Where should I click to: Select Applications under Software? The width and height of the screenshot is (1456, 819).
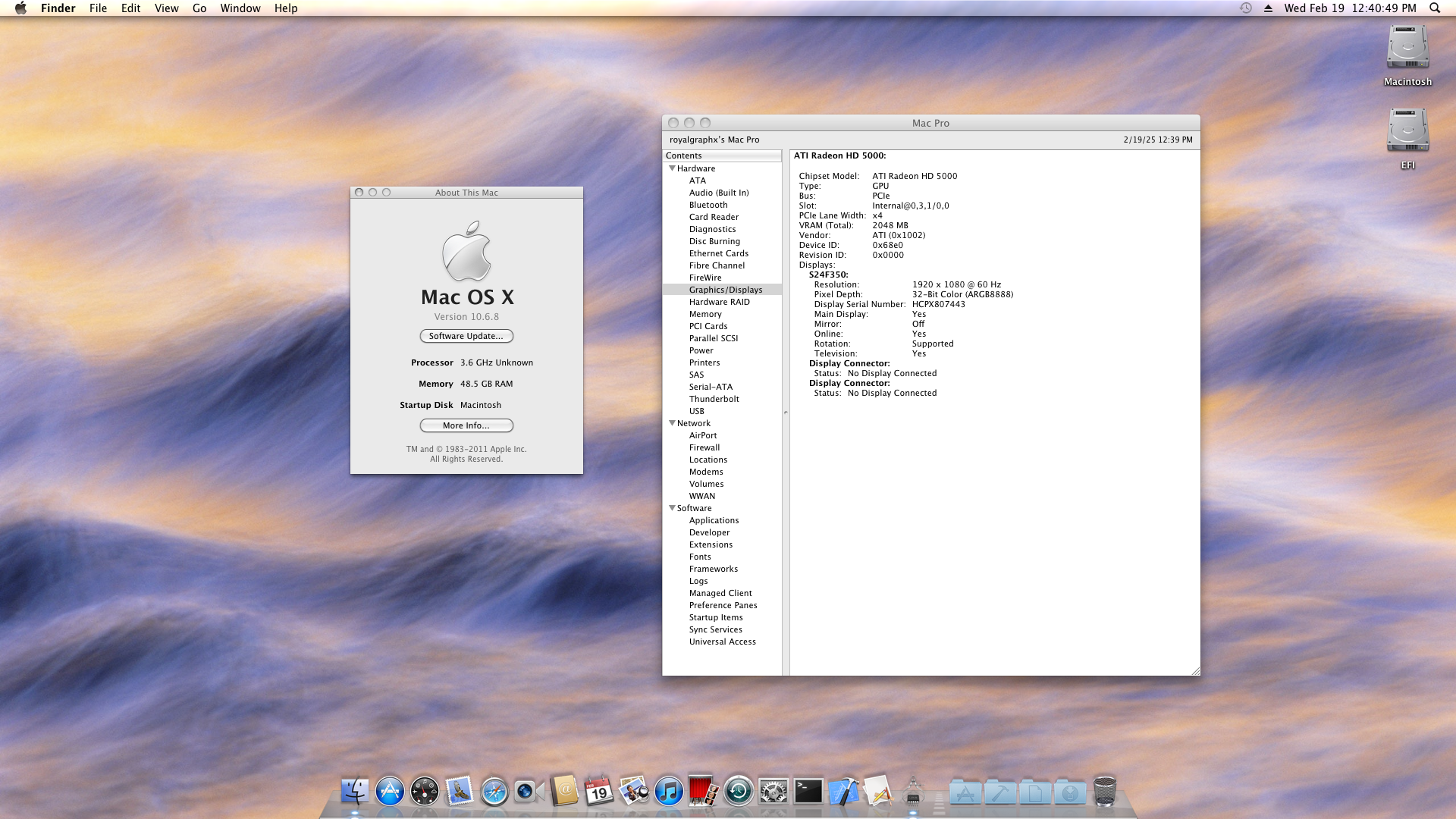(x=722, y=520)
